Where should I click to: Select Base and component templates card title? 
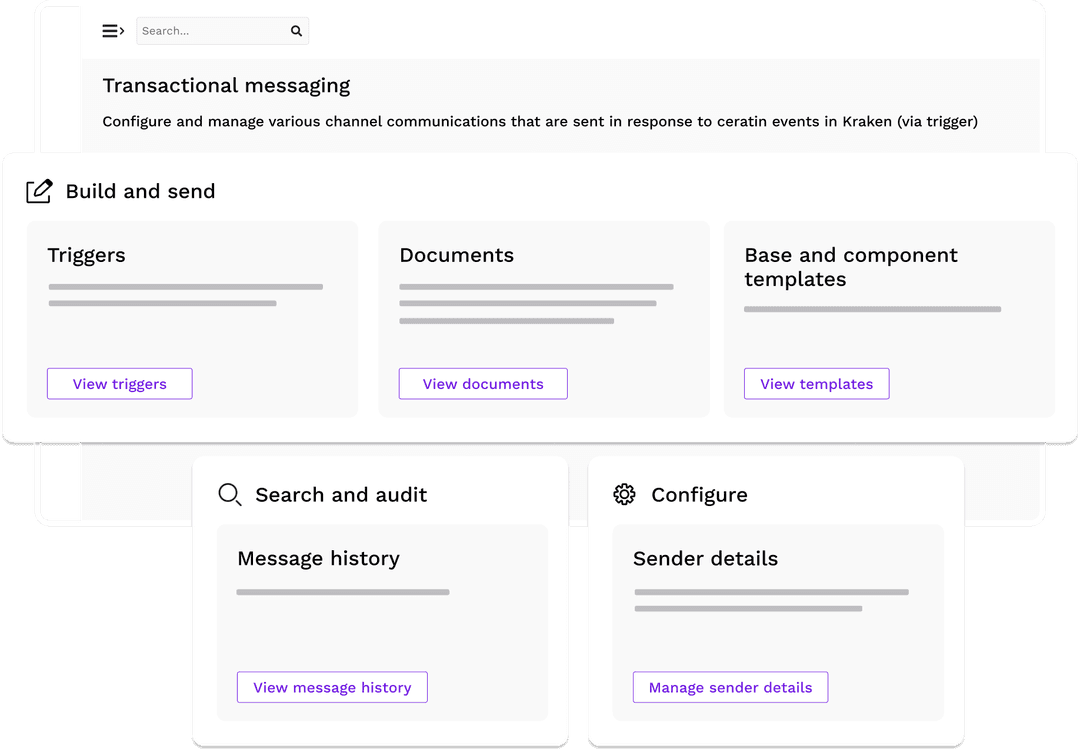pos(850,267)
